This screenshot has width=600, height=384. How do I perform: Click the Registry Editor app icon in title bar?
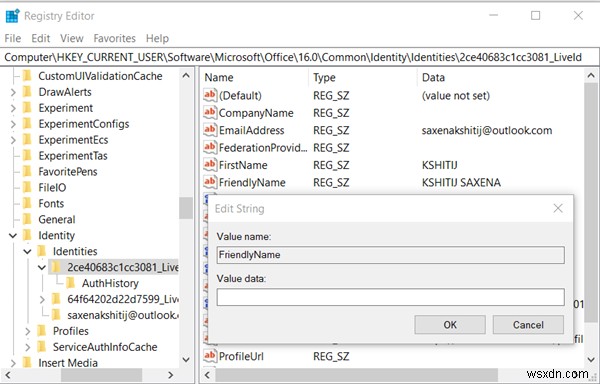(x=13, y=16)
